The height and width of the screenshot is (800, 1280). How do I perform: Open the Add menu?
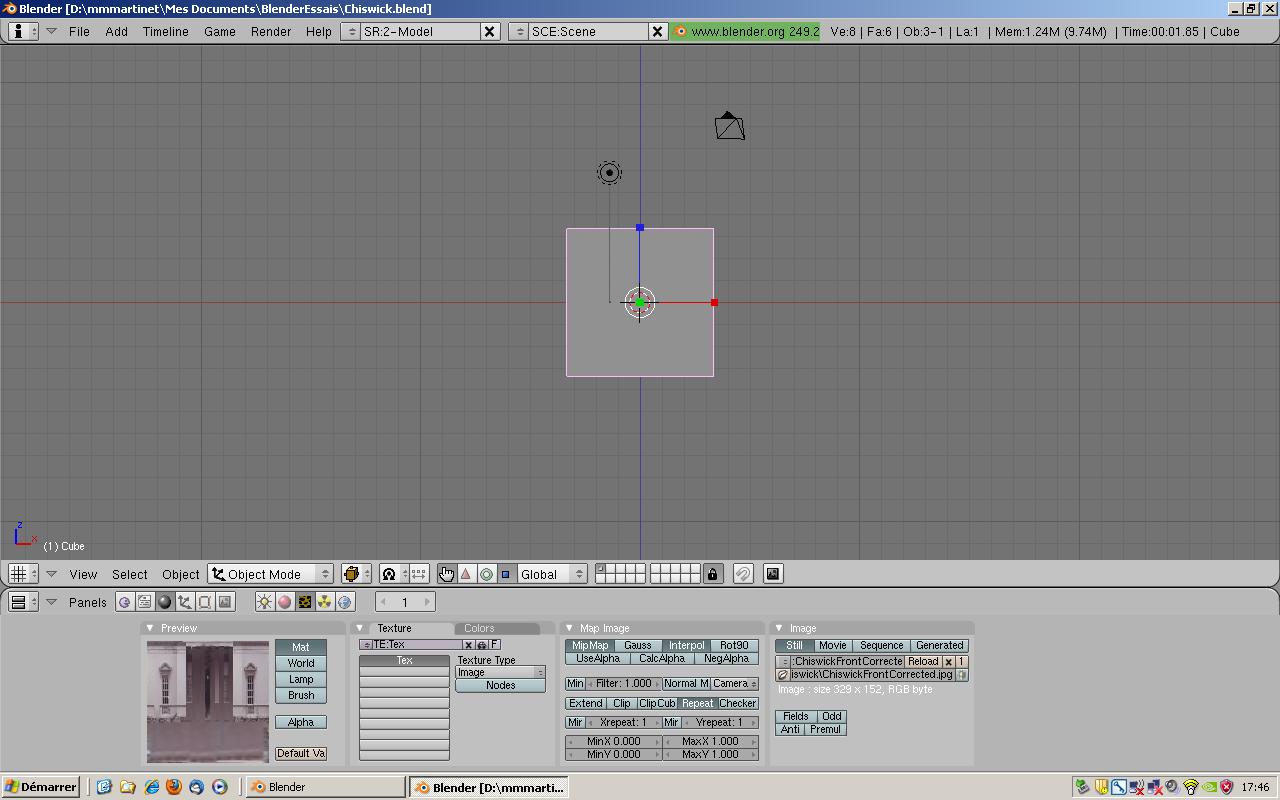click(116, 31)
